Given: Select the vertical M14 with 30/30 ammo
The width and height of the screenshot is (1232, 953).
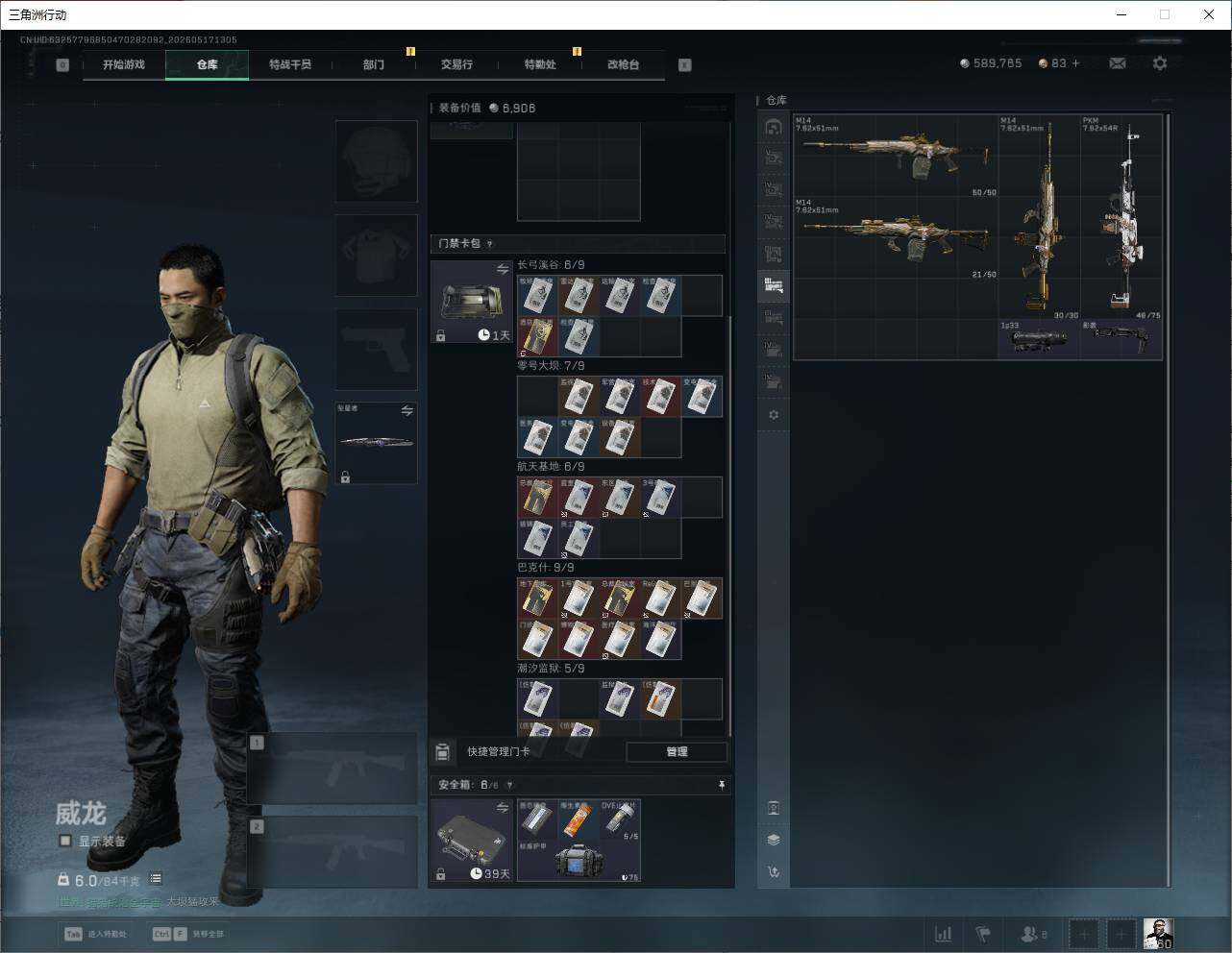Looking at the screenshot, I should 1040,217.
